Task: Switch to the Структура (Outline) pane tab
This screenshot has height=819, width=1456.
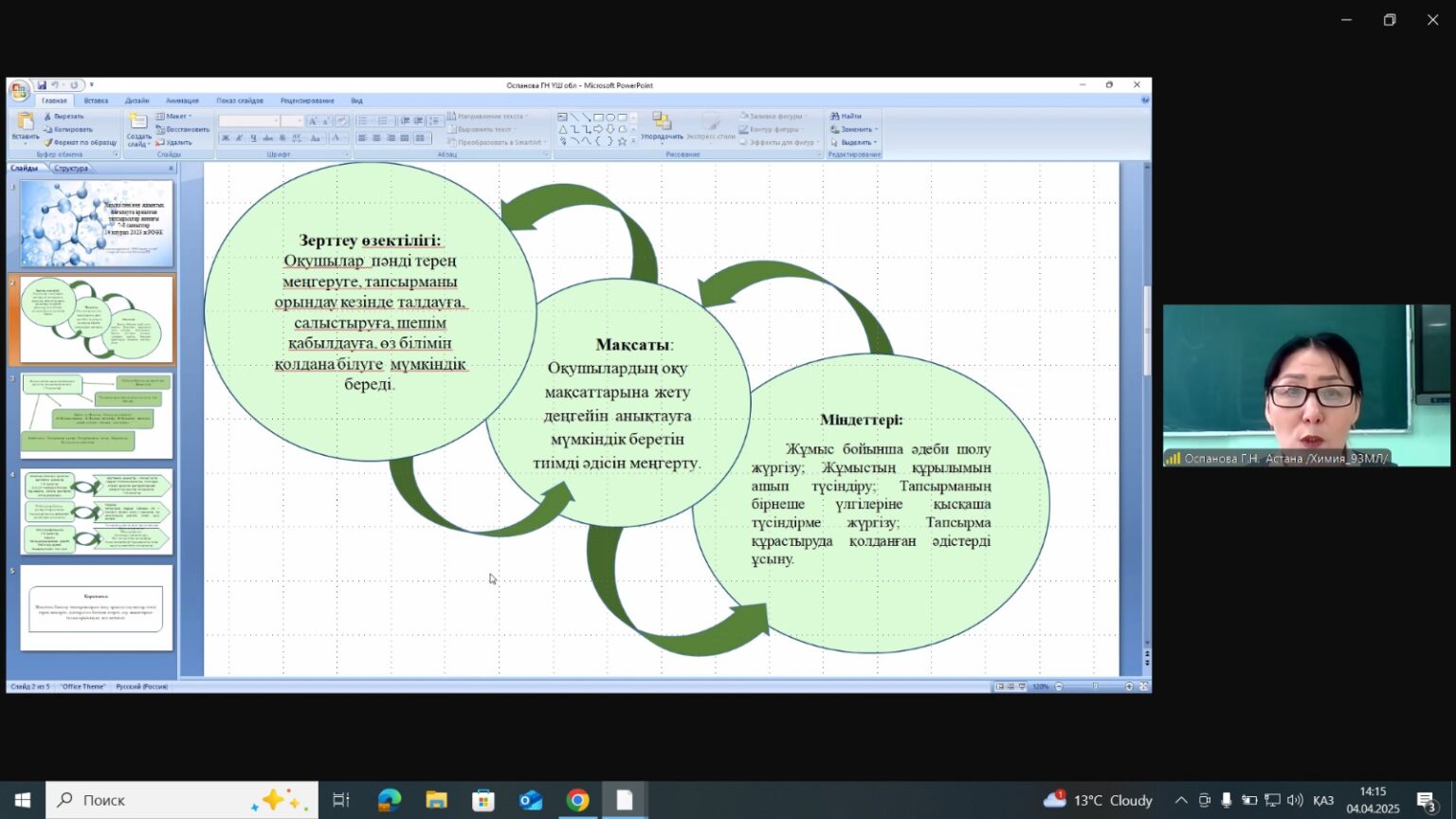Action: 71,169
